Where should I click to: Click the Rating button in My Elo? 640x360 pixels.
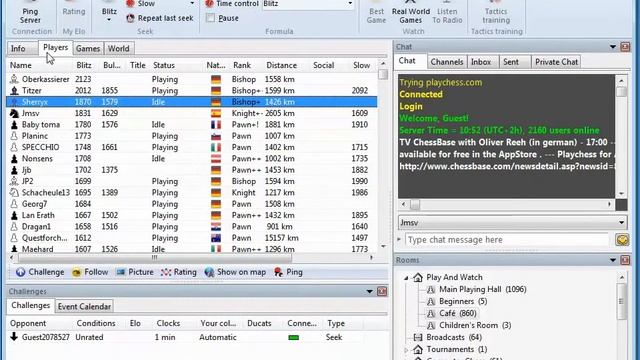coord(73,12)
